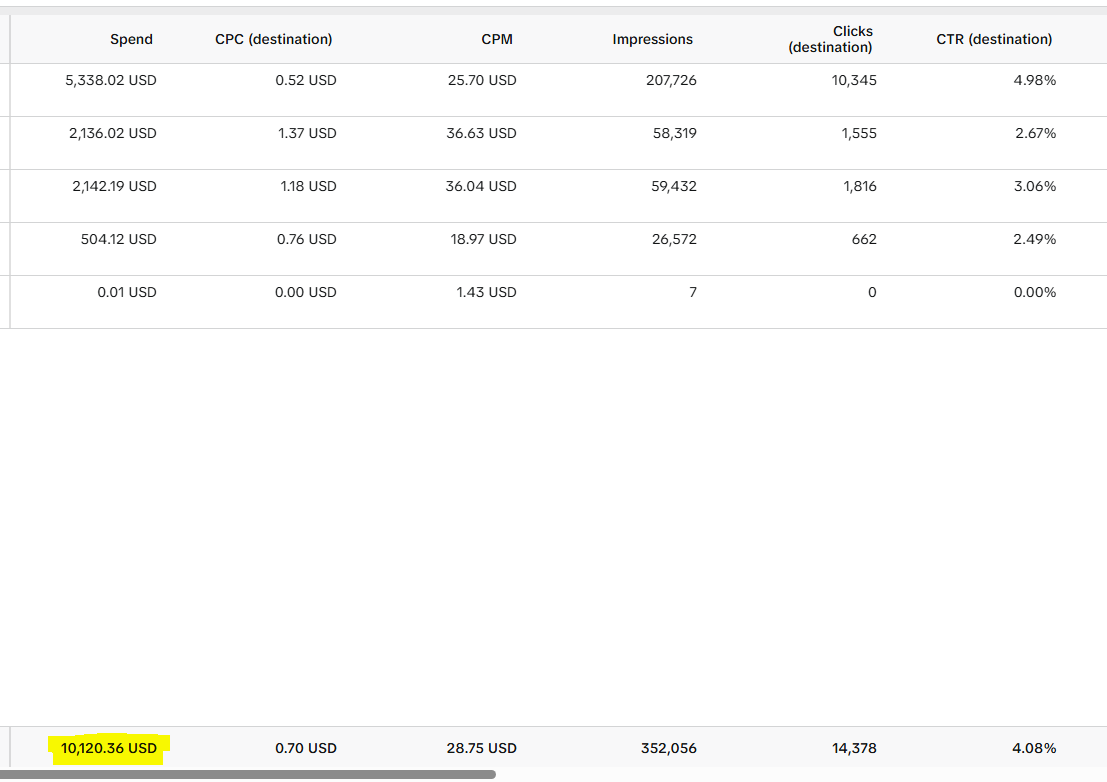This screenshot has height=782, width=1107.
Task: Select the total impressions 352,056
Action: click(669, 748)
